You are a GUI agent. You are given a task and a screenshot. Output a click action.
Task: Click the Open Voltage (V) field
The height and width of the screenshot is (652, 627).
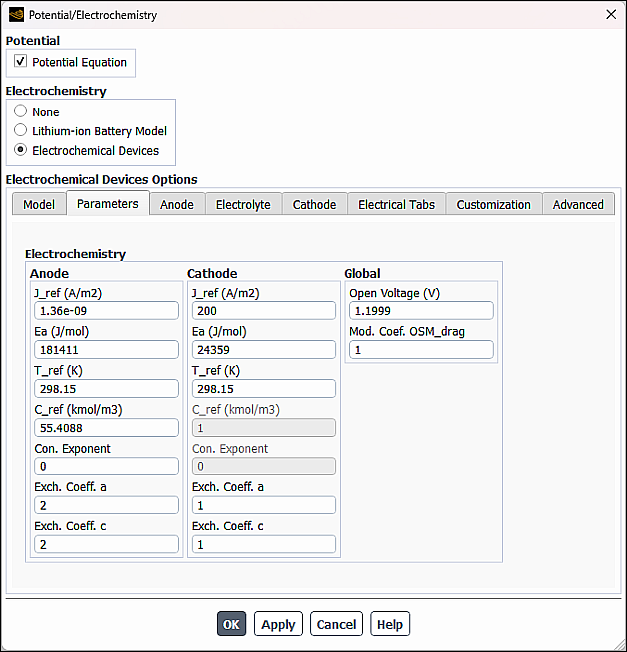click(x=421, y=311)
